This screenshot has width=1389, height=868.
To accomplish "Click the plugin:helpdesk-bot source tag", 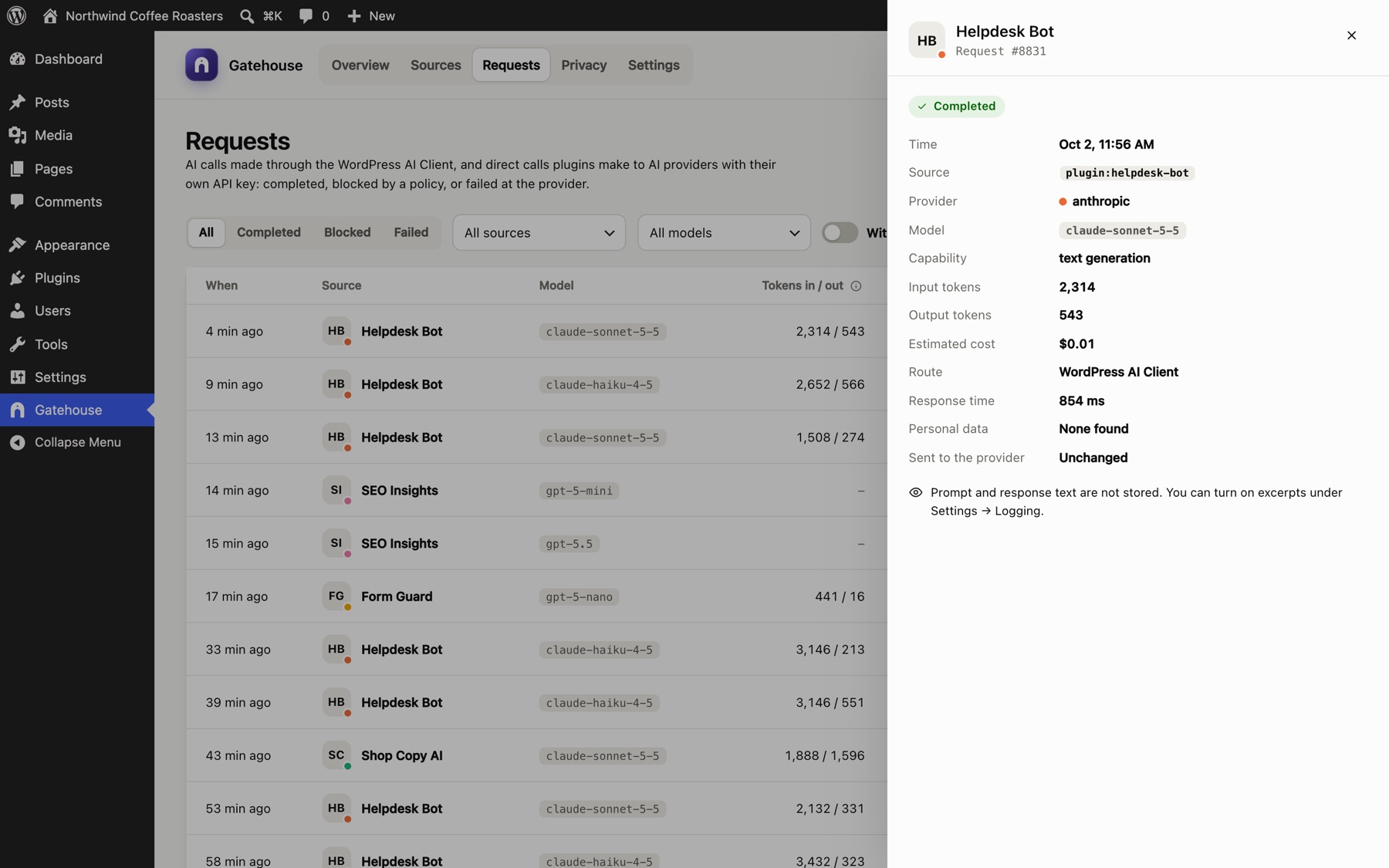I will click(1127, 173).
